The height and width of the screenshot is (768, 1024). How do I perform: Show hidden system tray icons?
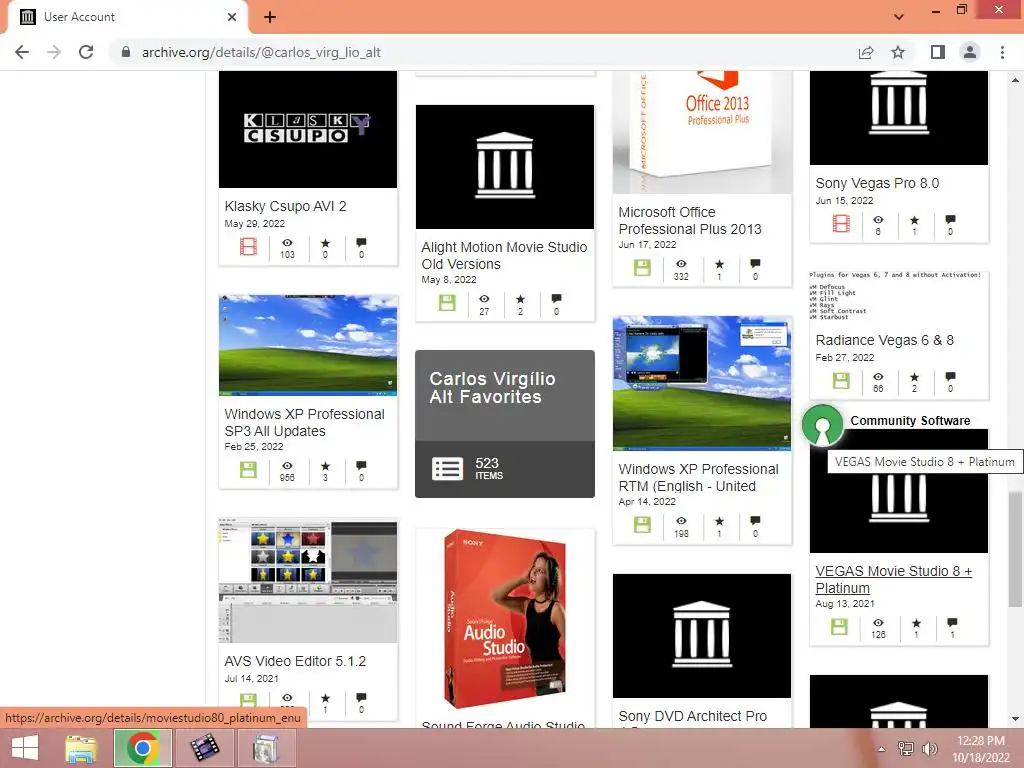pos(882,749)
